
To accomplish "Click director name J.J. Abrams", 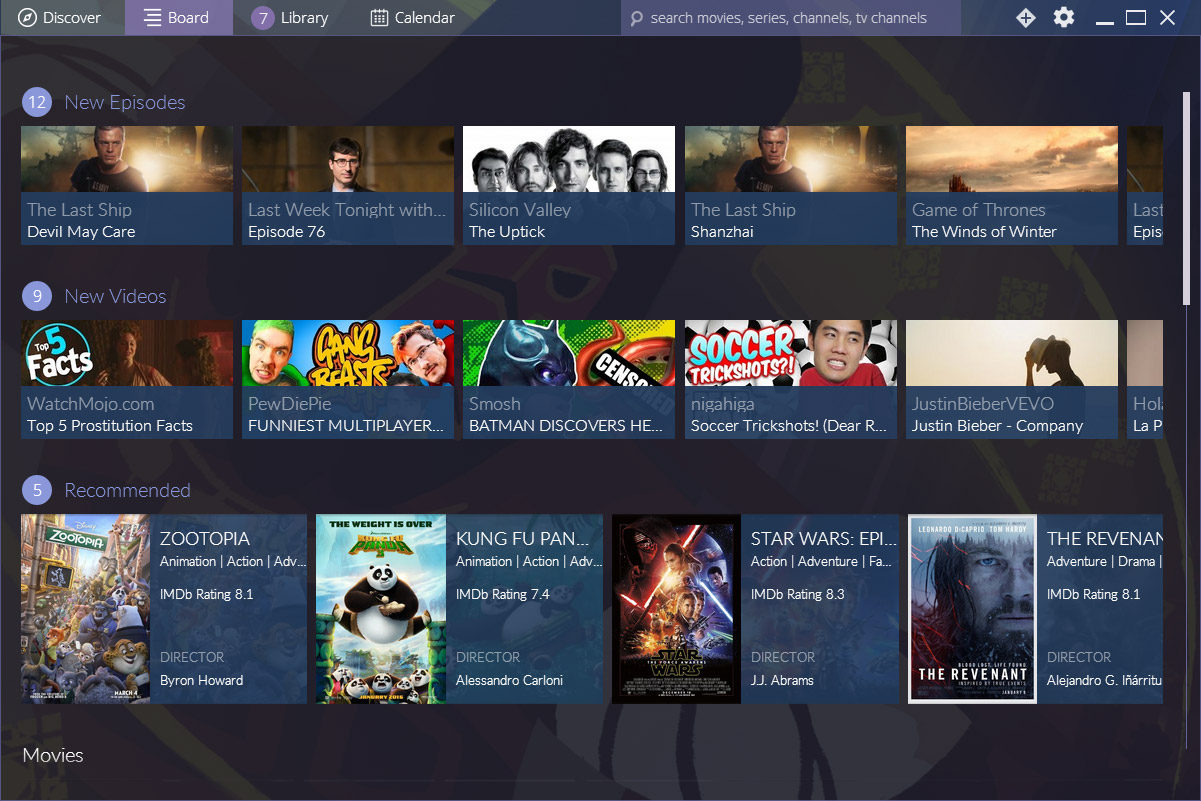I will click(x=782, y=680).
